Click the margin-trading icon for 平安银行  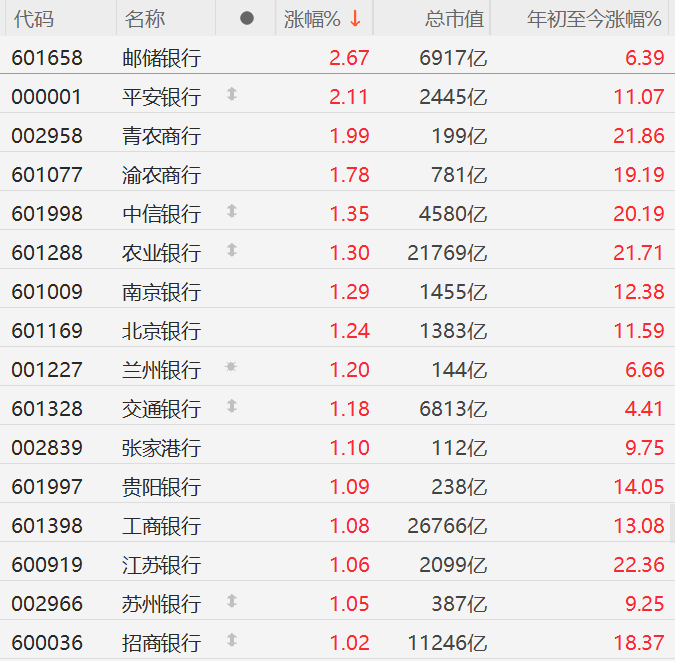coord(232,94)
